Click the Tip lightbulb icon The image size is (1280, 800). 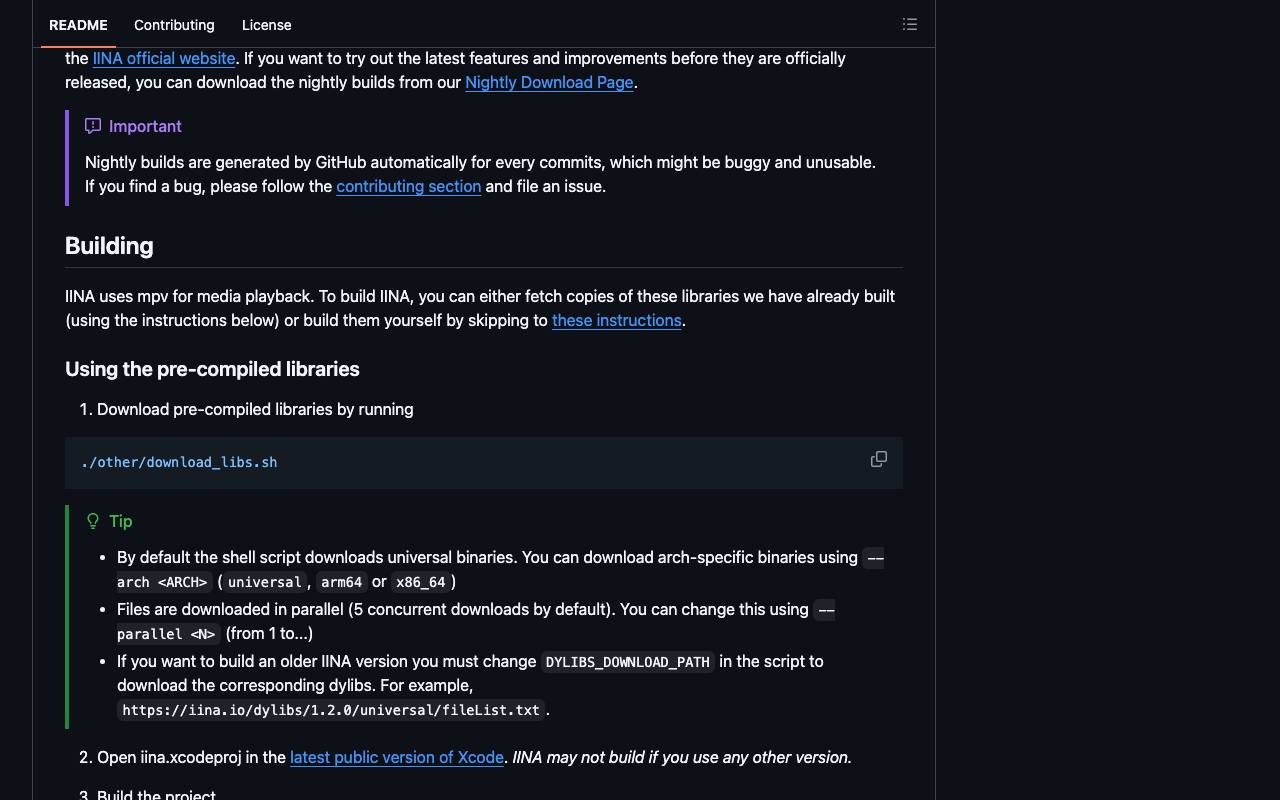(93, 521)
